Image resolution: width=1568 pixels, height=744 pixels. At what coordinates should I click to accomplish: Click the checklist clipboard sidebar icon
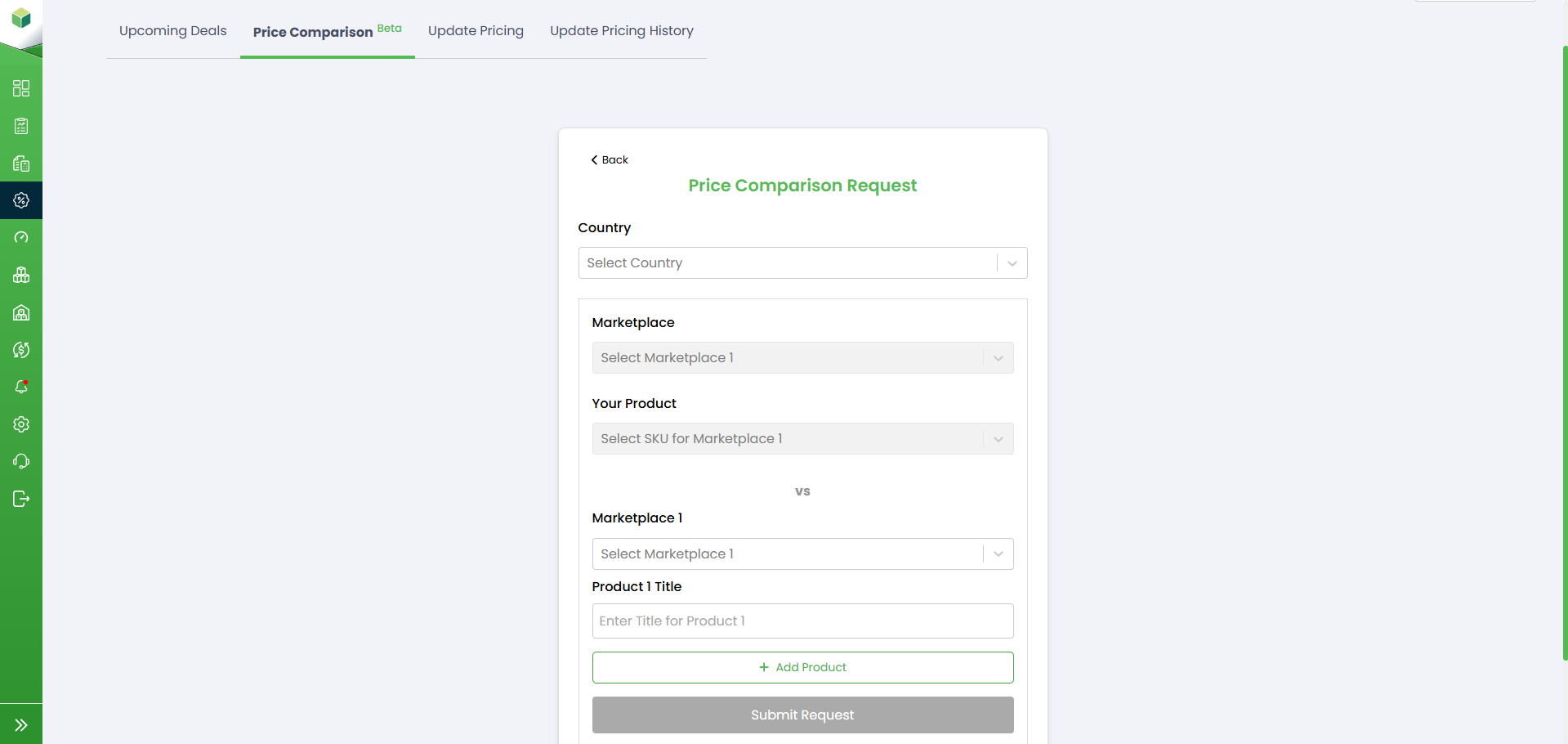point(21,126)
